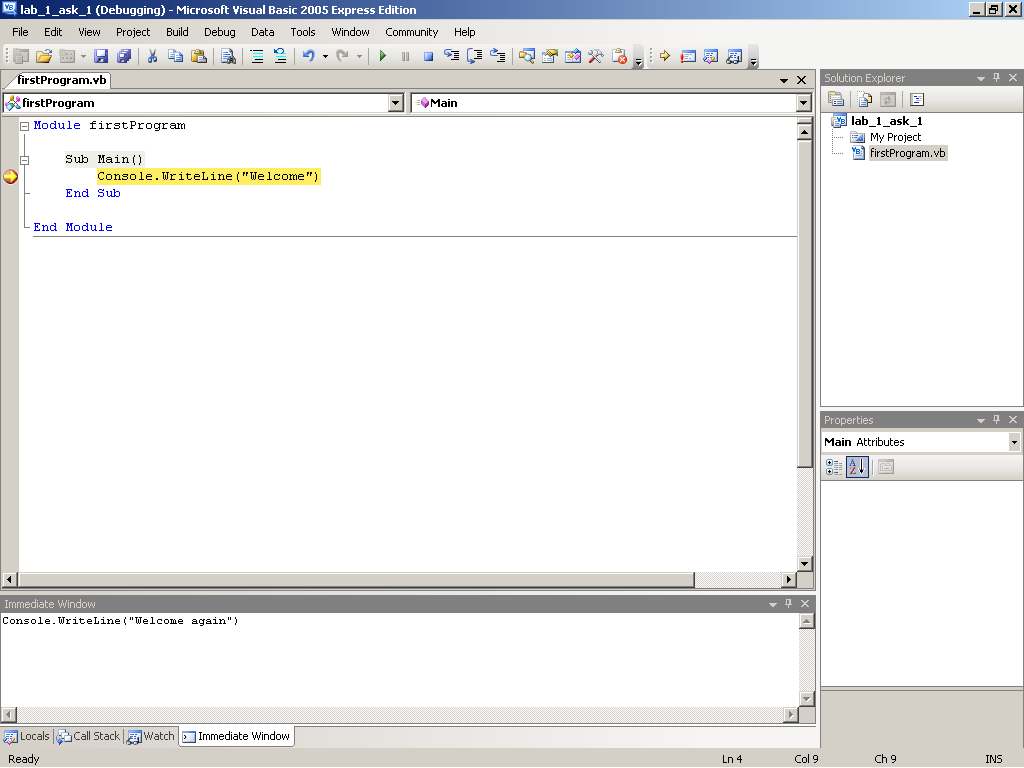This screenshot has height=768, width=1024.
Task: Select the firstProgram.vb editor tab
Action: [61, 80]
